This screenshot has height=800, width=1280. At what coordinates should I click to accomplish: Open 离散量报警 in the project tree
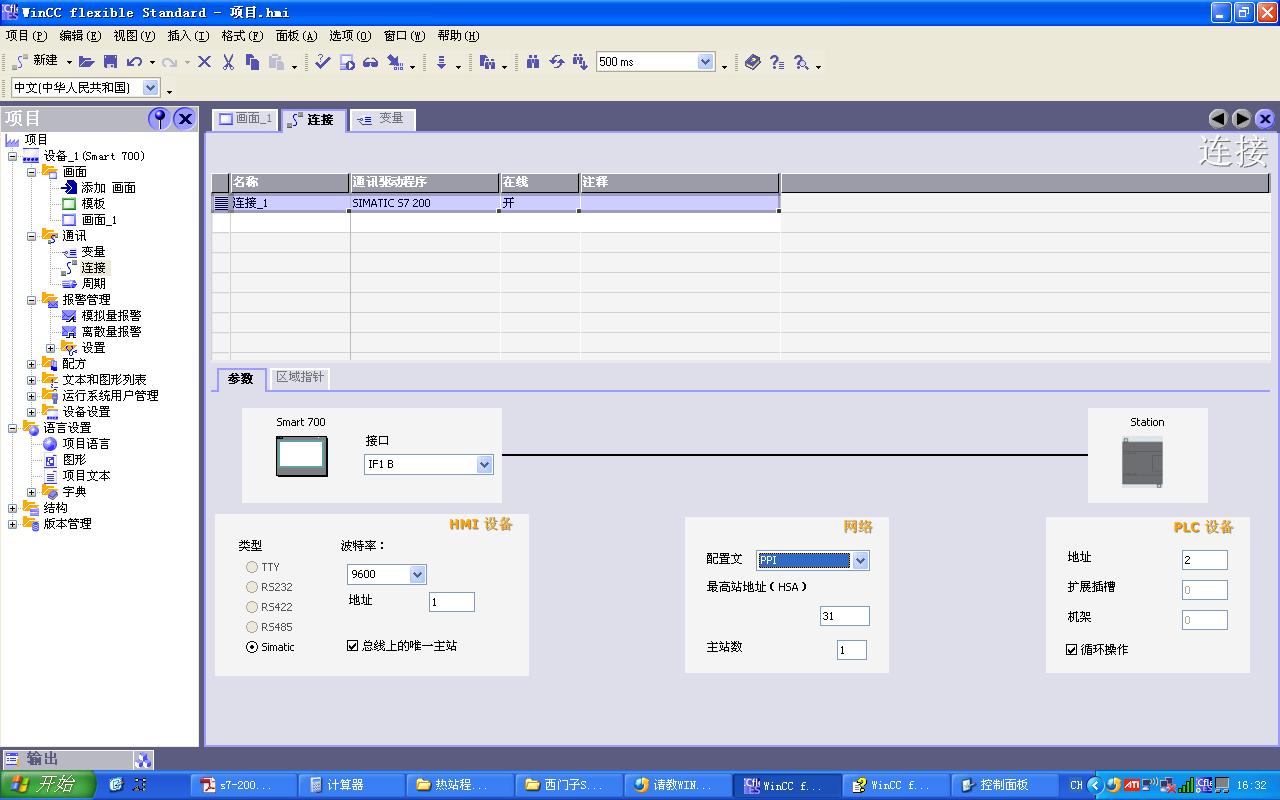111,332
